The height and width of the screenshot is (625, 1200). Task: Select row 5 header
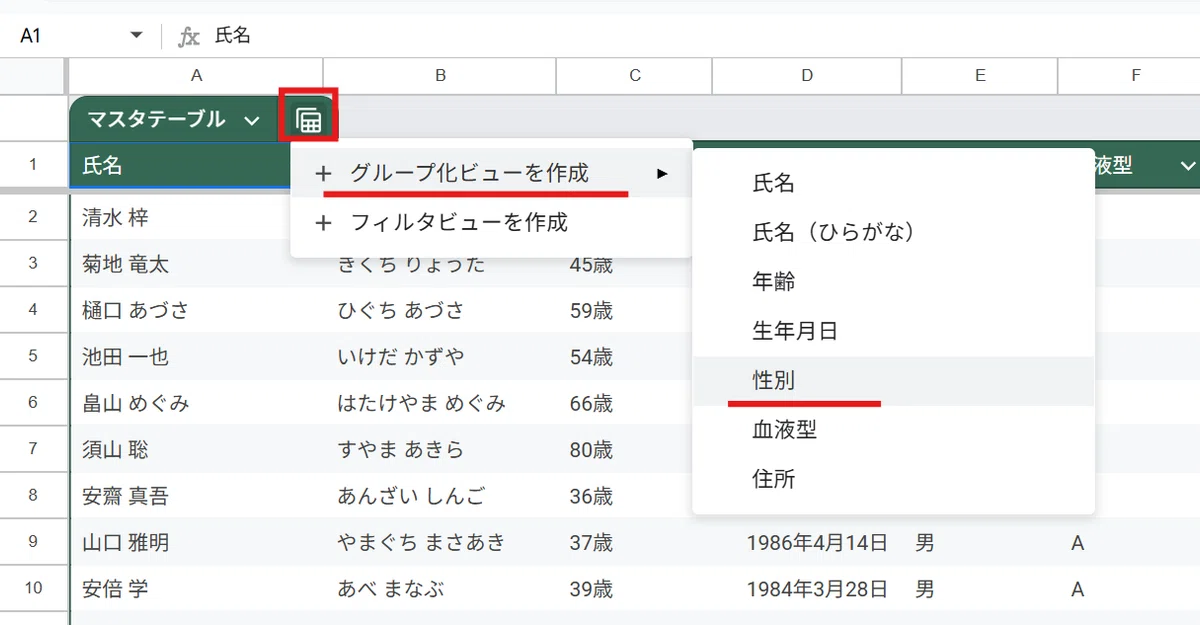pos(33,356)
